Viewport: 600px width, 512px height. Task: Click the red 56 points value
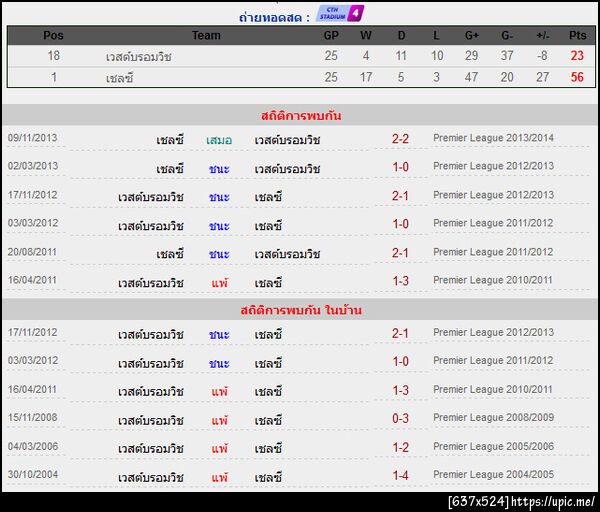[577, 77]
